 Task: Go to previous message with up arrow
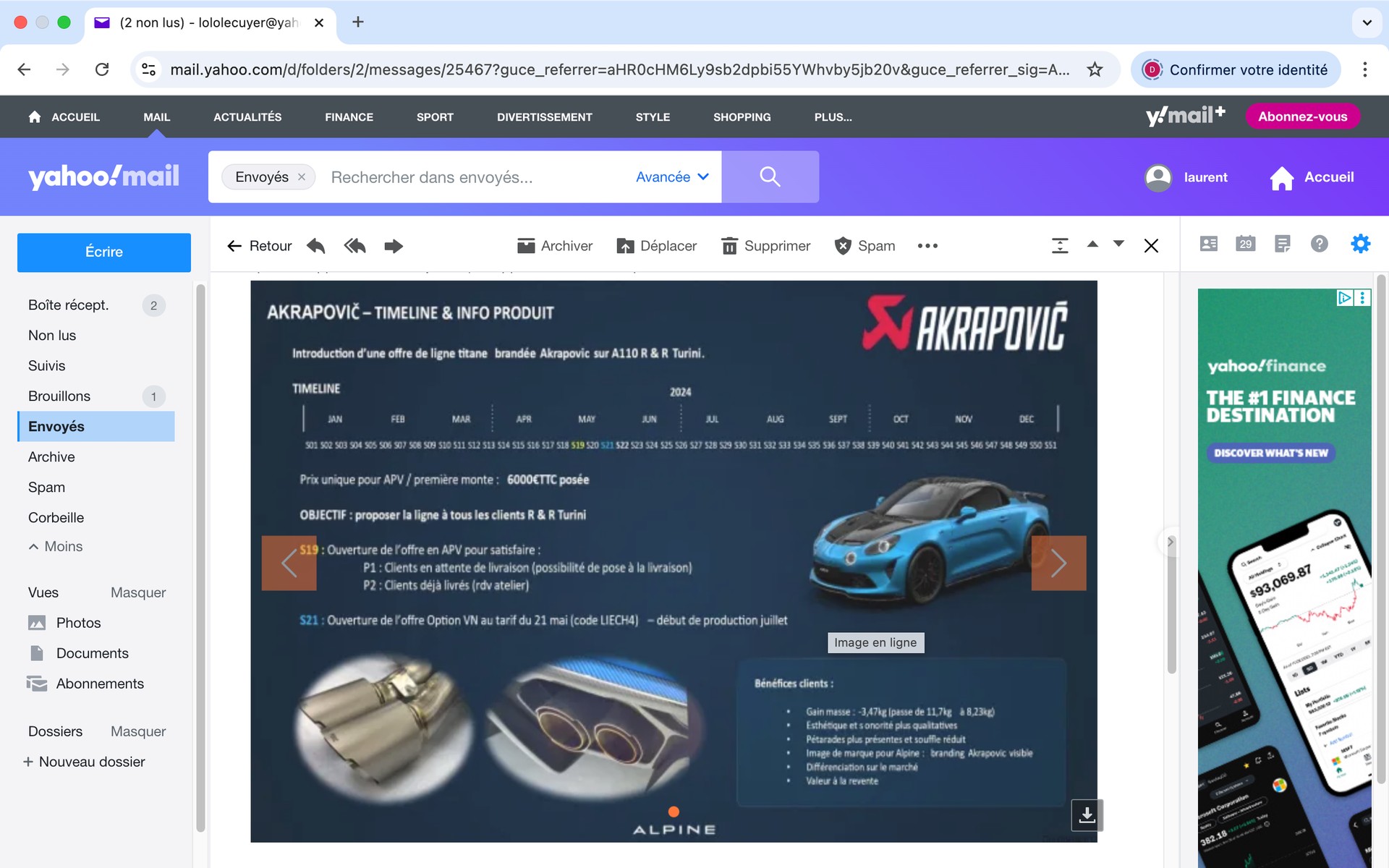(1092, 244)
